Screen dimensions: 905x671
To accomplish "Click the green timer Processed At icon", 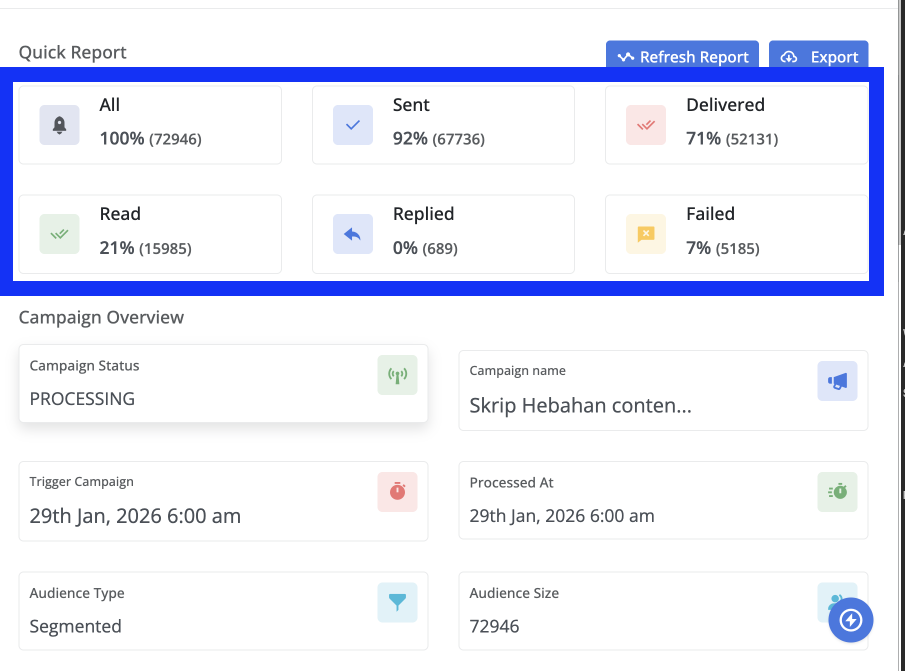I will (837, 492).
